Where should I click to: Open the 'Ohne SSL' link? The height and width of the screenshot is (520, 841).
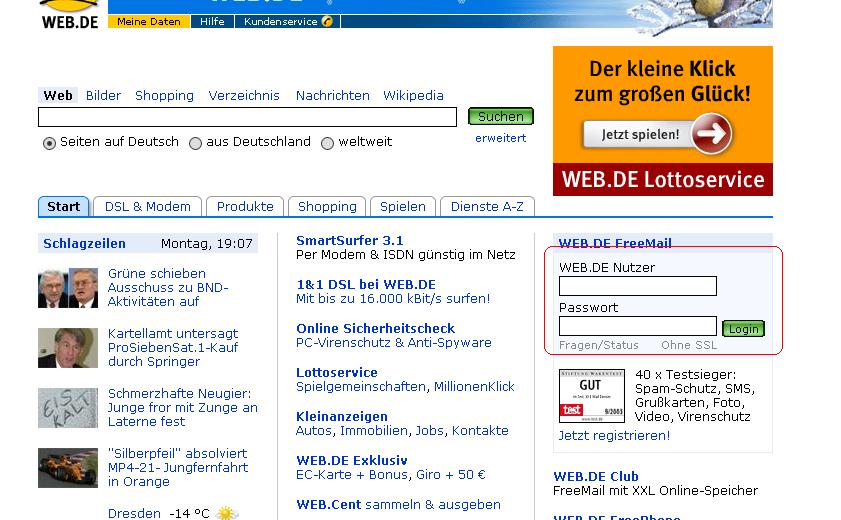tap(689, 345)
